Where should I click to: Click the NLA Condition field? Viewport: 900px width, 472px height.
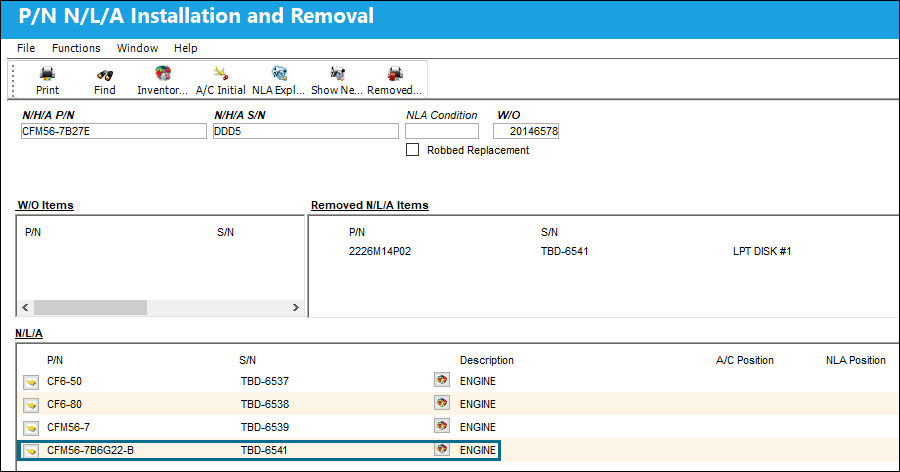click(442, 131)
